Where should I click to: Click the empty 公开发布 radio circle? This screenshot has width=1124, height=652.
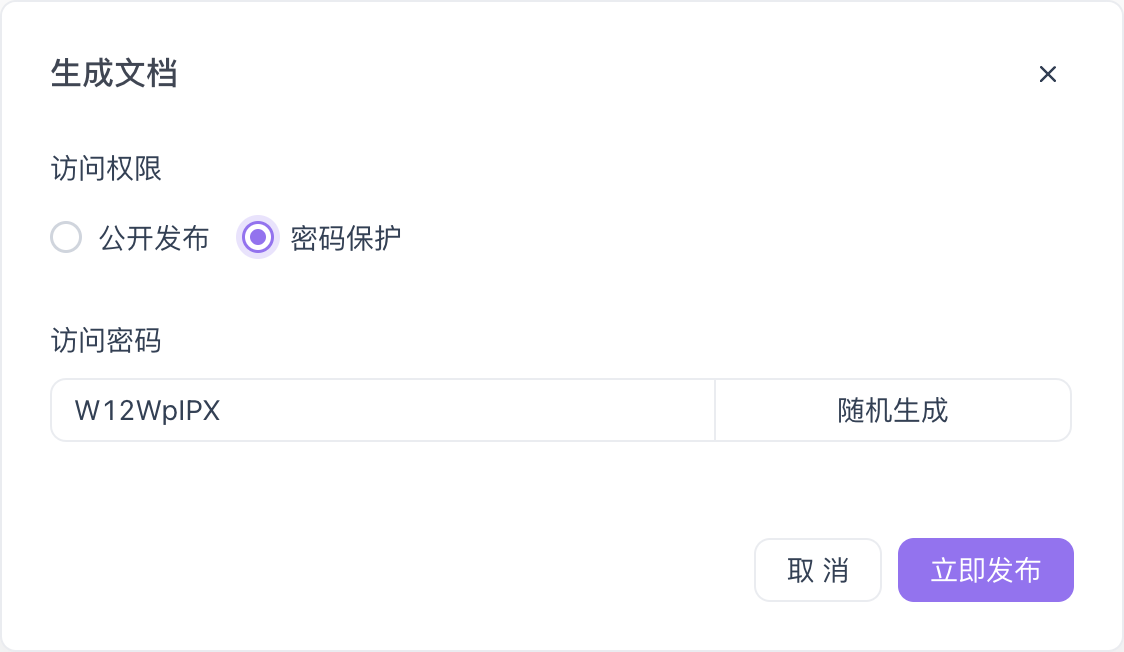[66, 238]
